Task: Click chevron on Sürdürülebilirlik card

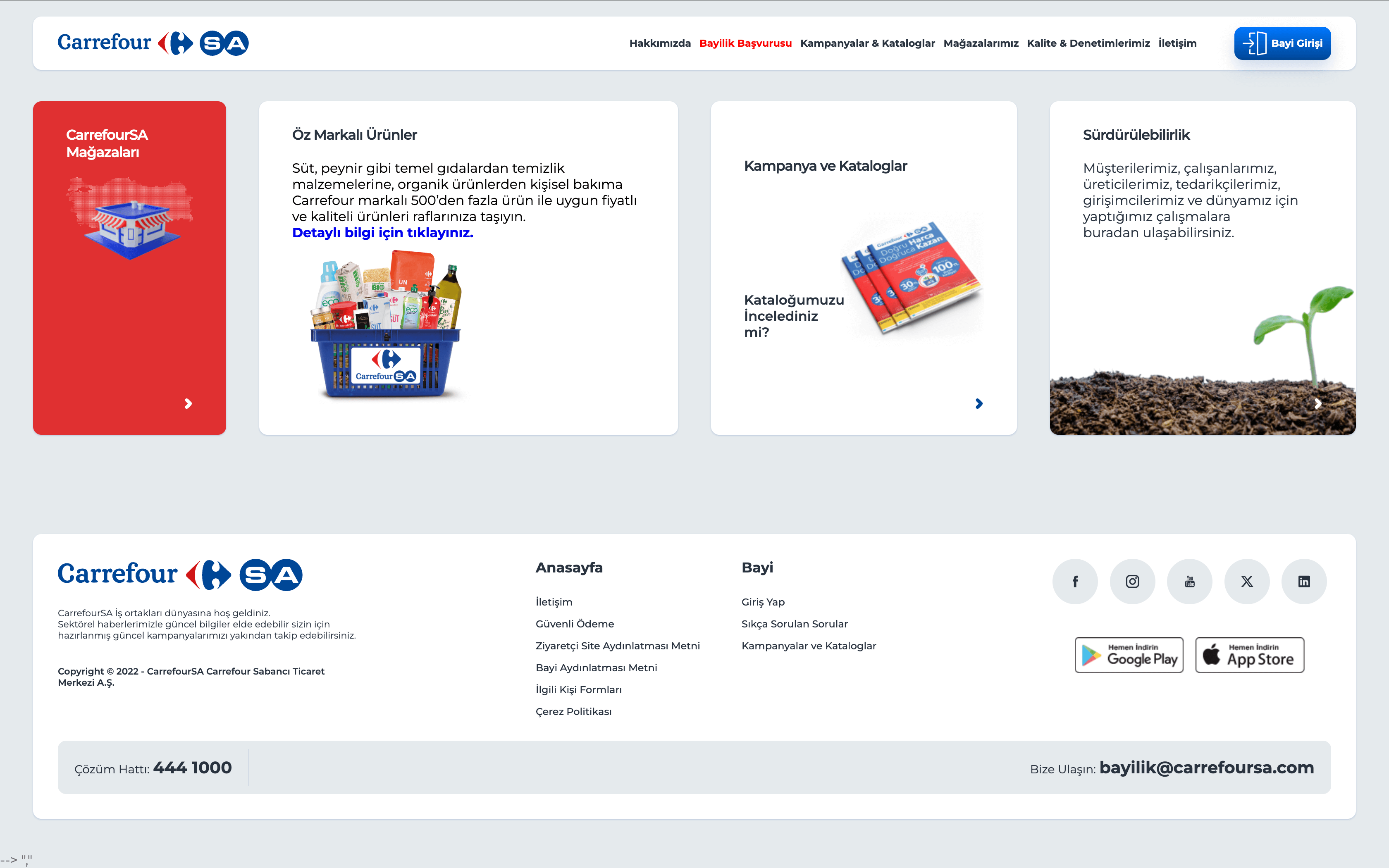Action: tap(1318, 403)
